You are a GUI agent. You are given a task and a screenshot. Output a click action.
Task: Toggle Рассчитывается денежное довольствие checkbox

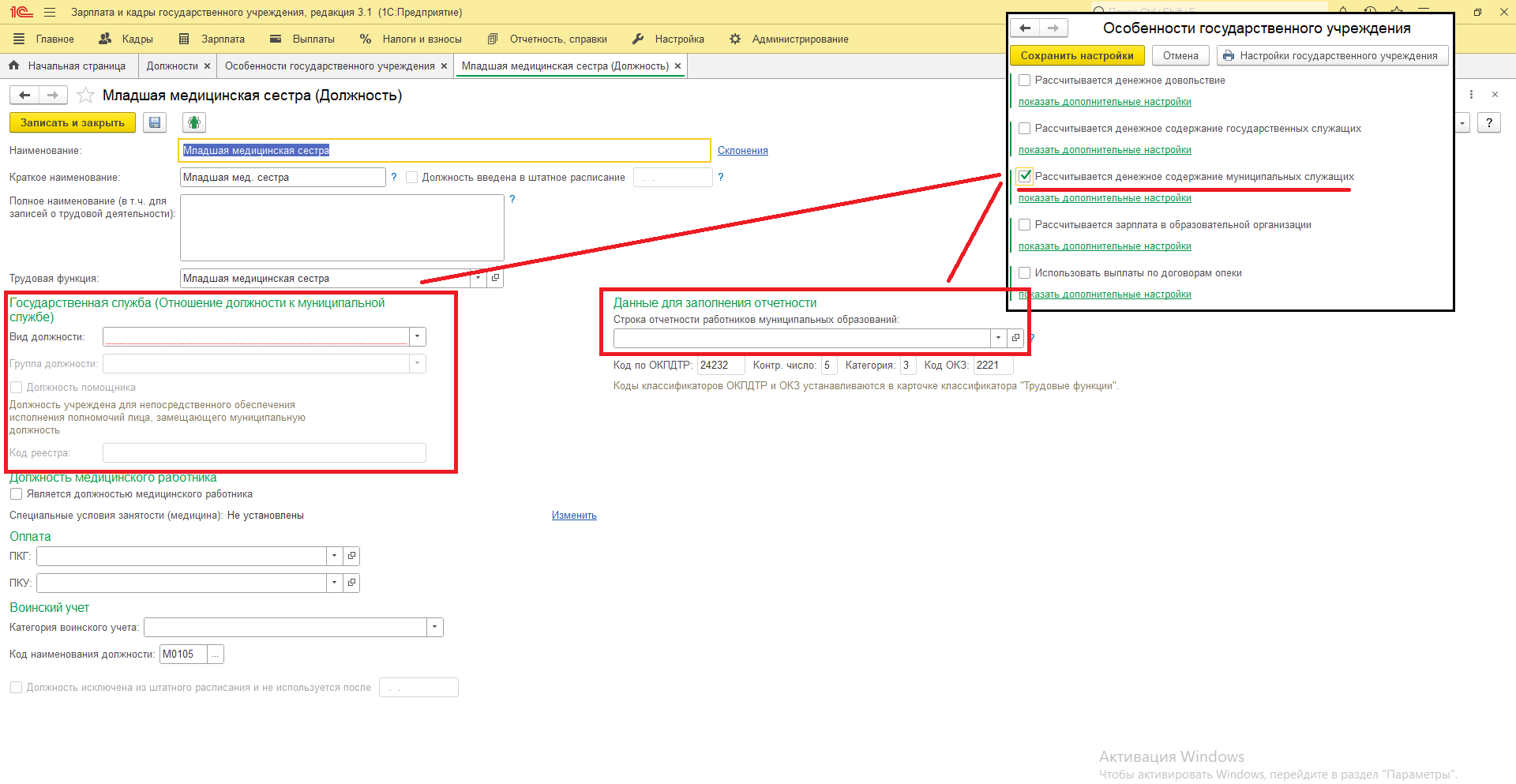(x=1025, y=81)
